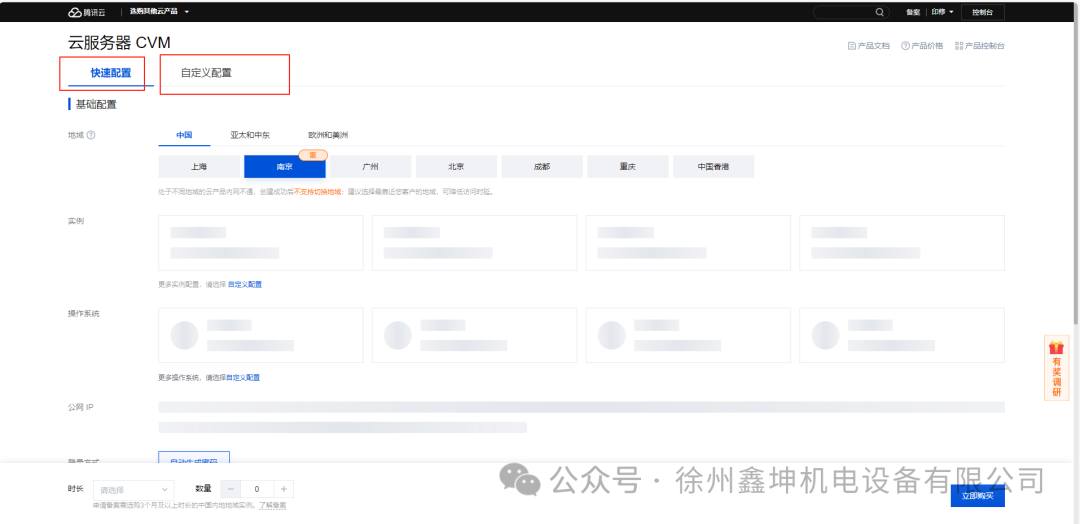This screenshot has height=524, width=1080.
Task: Switch to the 快速配置 tab
Action: (x=110, y=73)
